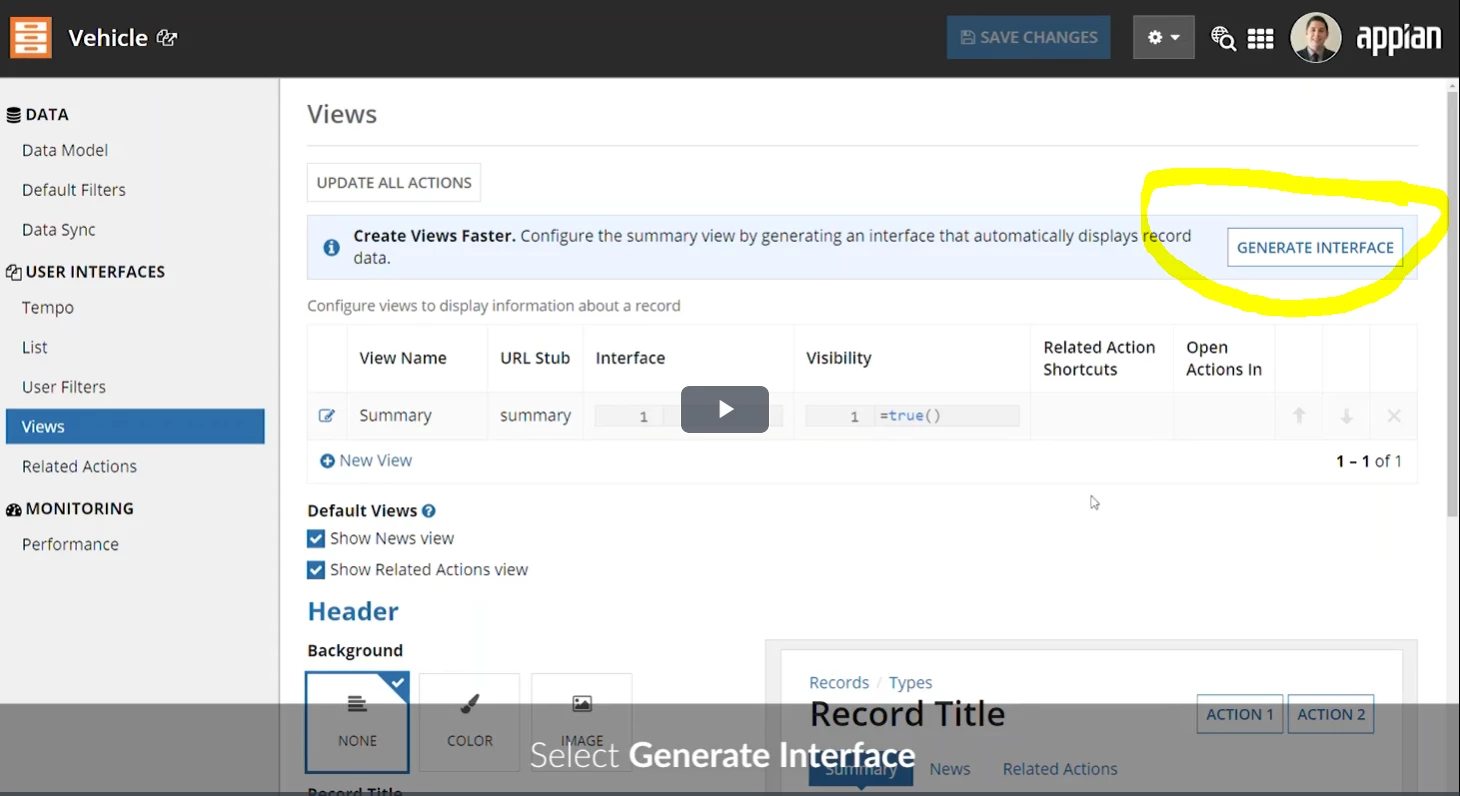The height and width of the screenshot is (796, 1460).
Task: Click the Summary view name cell
Action: click(395, 416)
